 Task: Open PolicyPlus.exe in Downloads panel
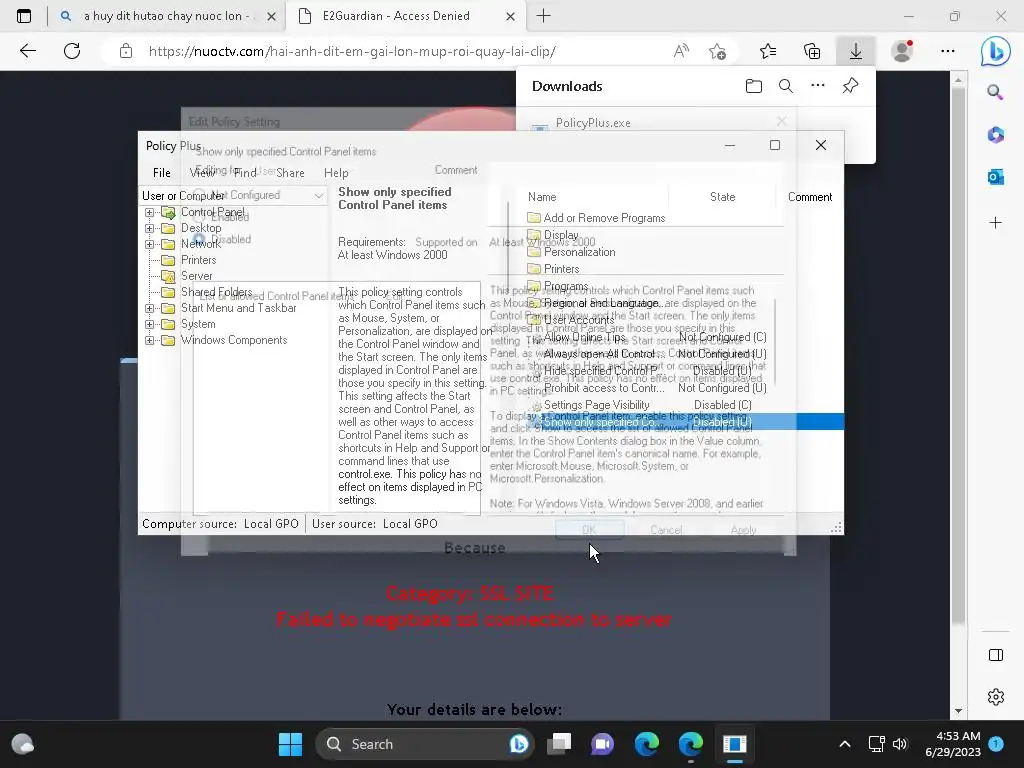593,123
